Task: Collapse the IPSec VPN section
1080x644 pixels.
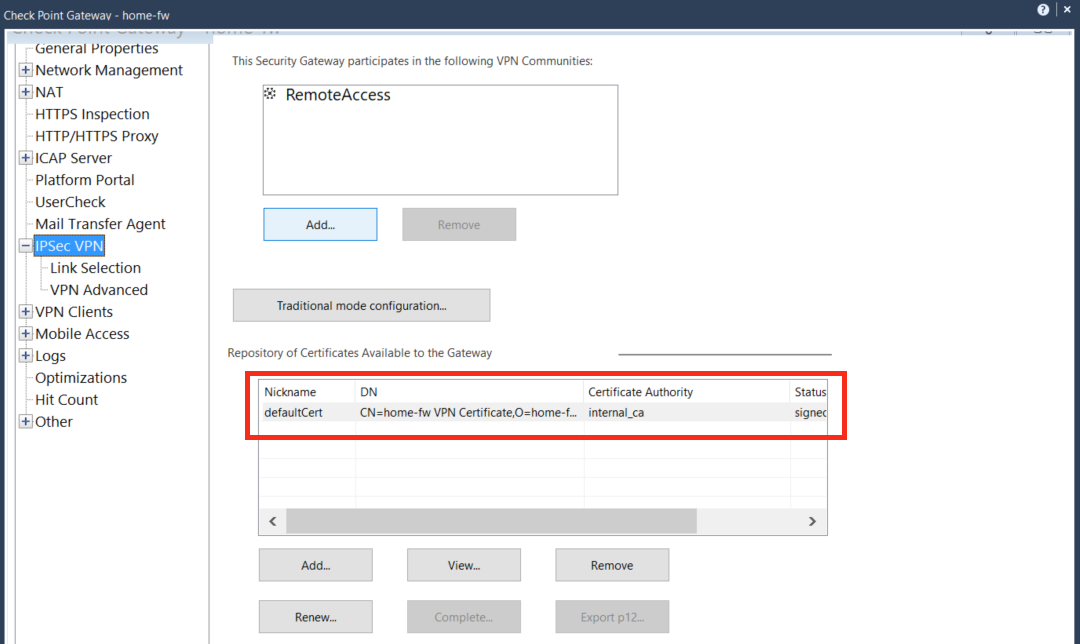Action: [25, 245]
